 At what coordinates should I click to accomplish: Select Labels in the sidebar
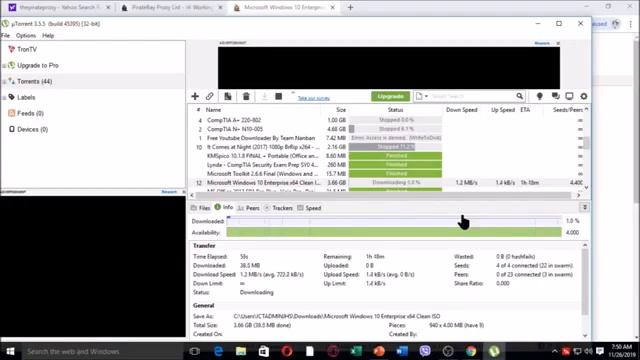pos(26,97)
